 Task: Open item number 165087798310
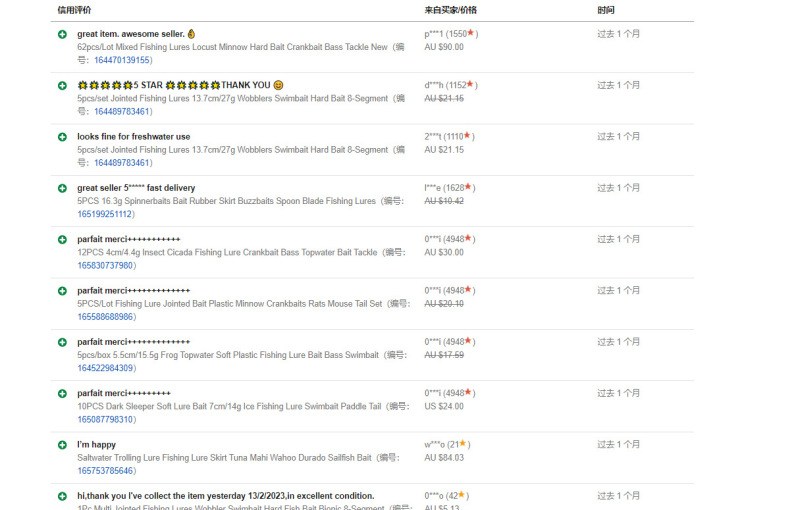pos(105,420)
